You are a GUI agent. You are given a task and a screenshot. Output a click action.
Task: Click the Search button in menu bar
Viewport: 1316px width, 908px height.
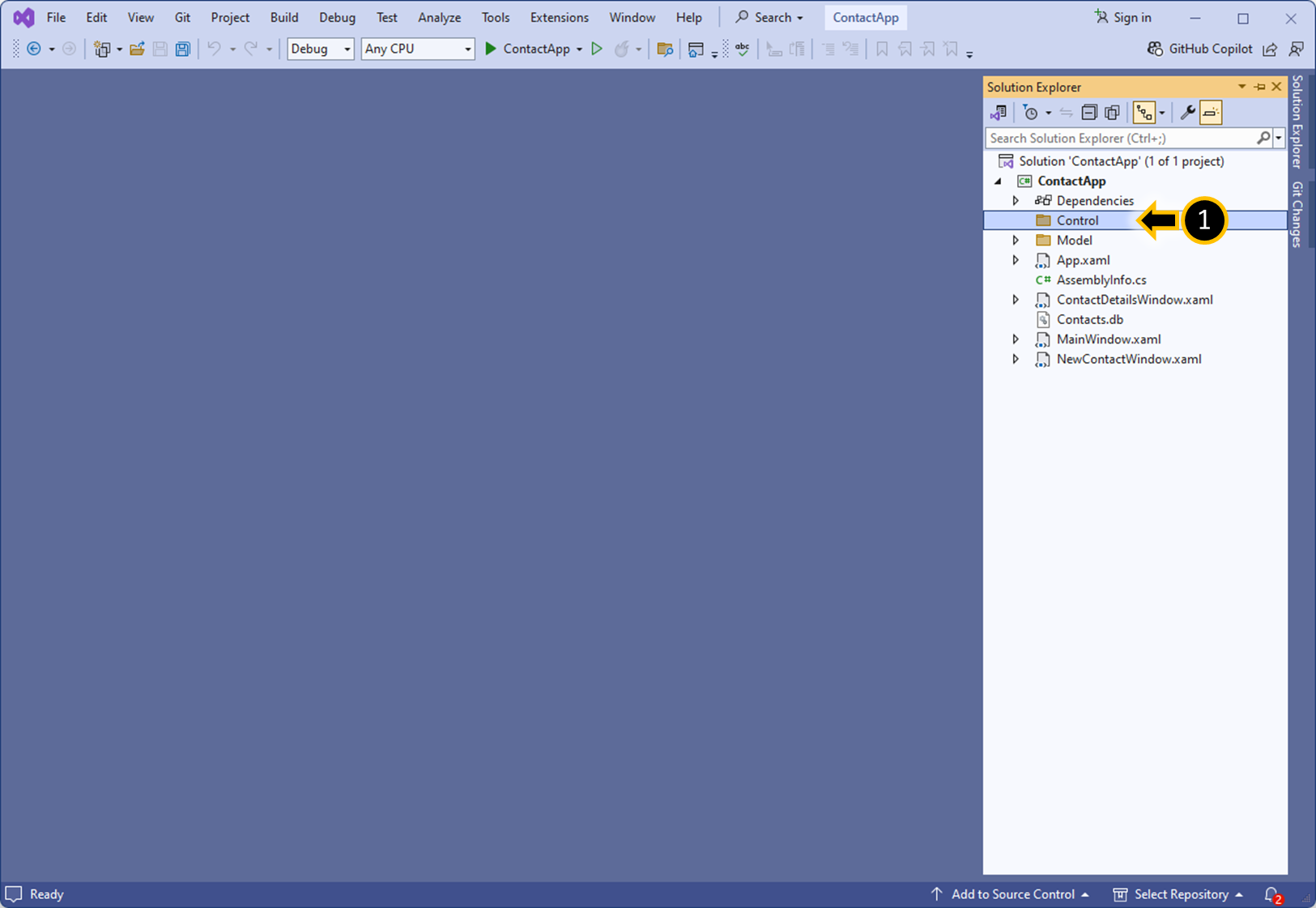769,17
